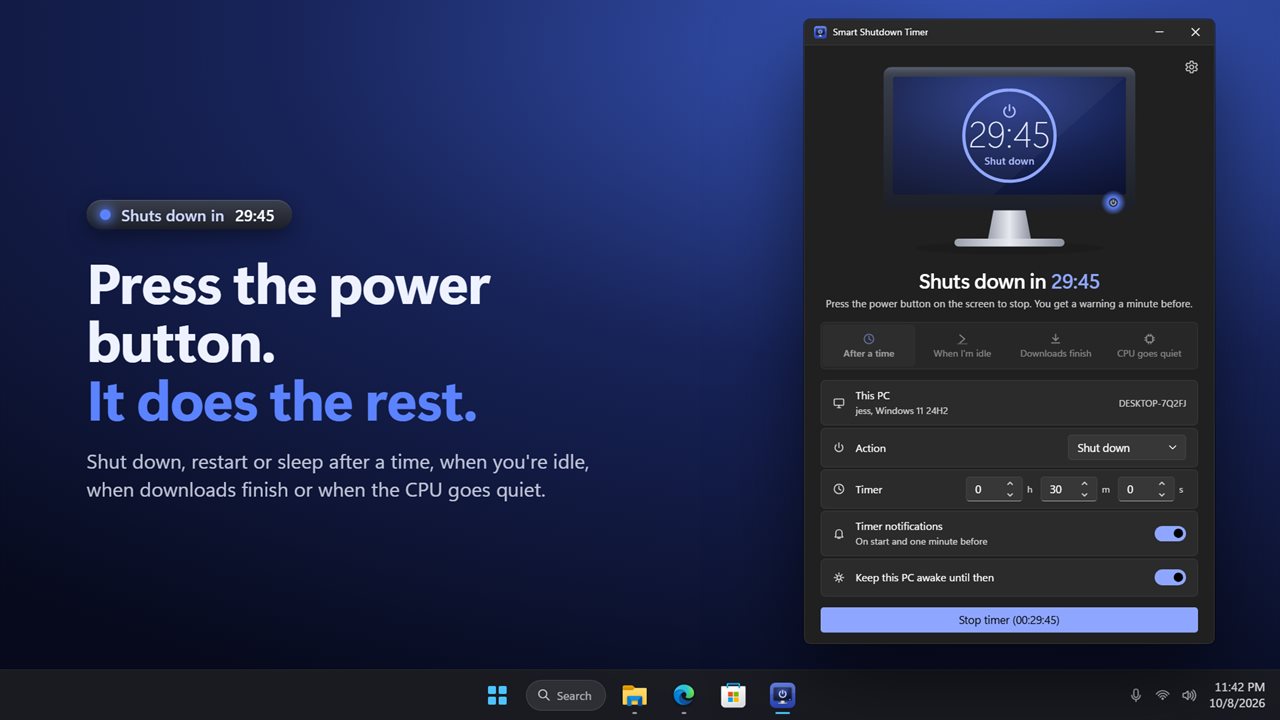Click the DESKTOP-7Q2FJ computer name
Image resolution: width=1280 pixels, height=720 pixels.
coord(1152,403)
